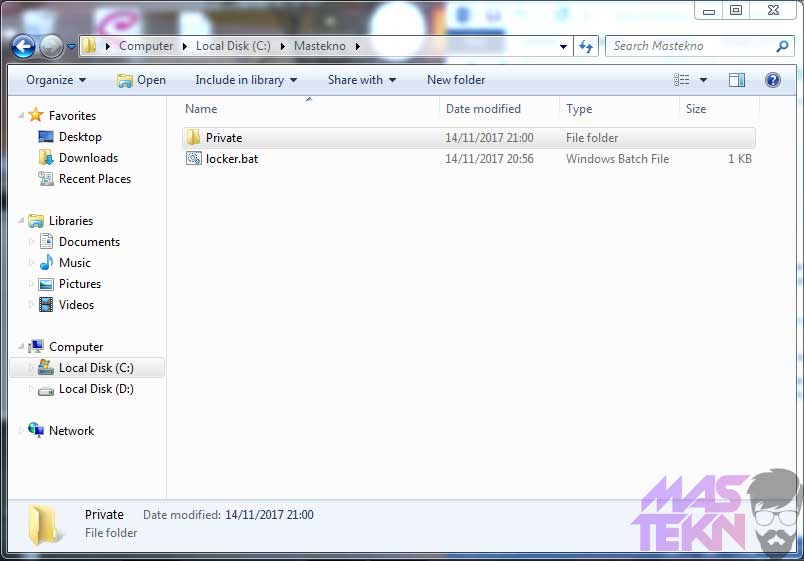Viewport: 804px width, 561px height.
Task: Click the greyed Forward arrow button
Action: pos(51,47)
